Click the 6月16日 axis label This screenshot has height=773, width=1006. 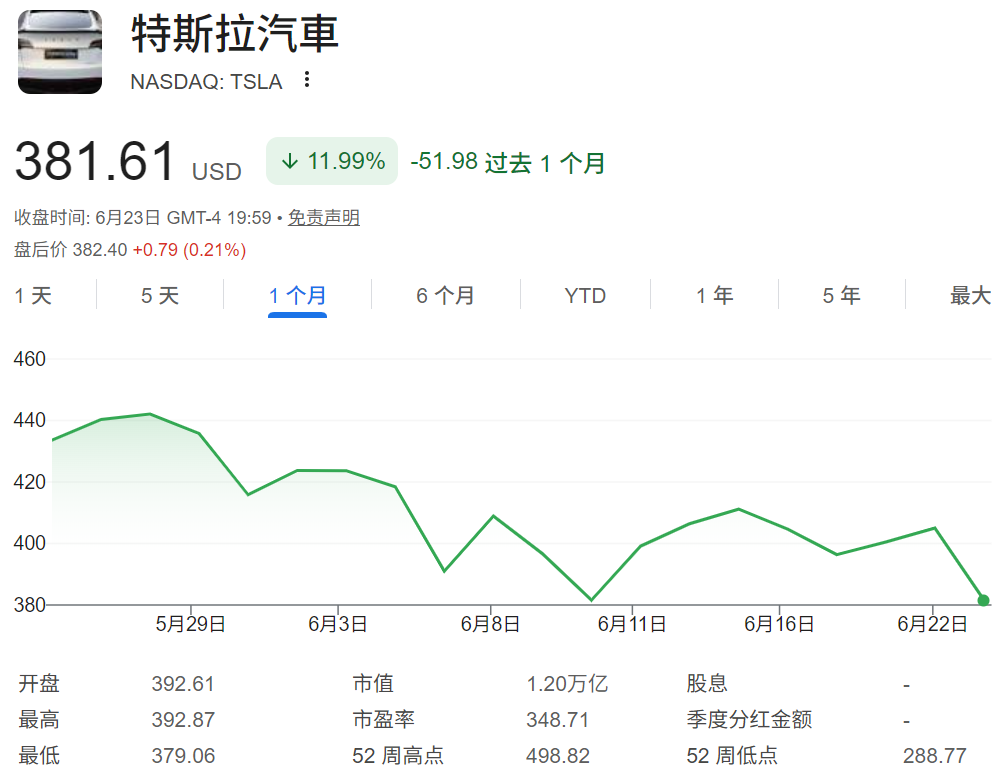point(779,624)
